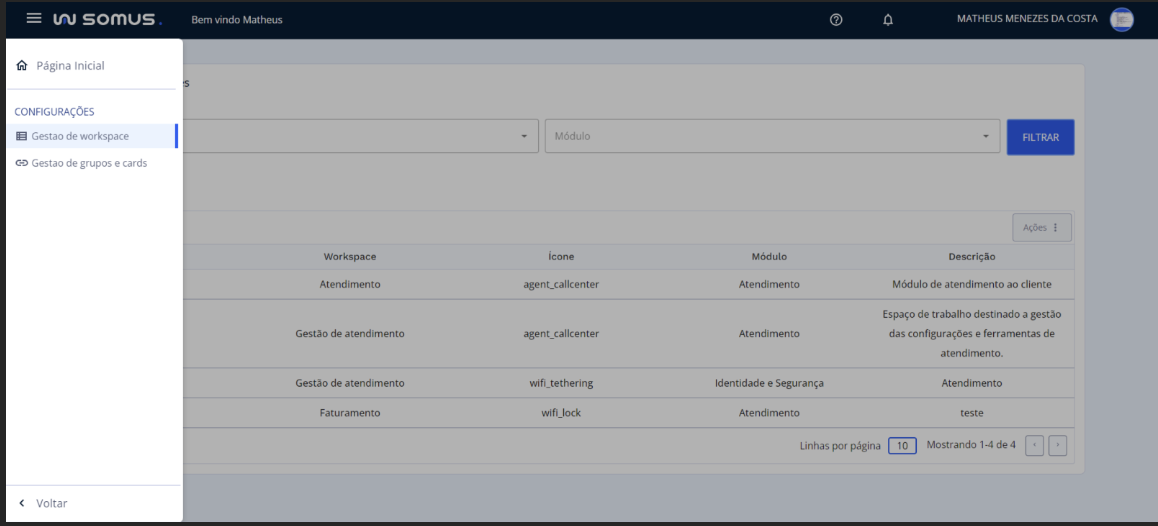This screenshot has height=526, width=1158.
Task: Click the table icon next to Gestao de workspace
Action: (x=21, y=136)
